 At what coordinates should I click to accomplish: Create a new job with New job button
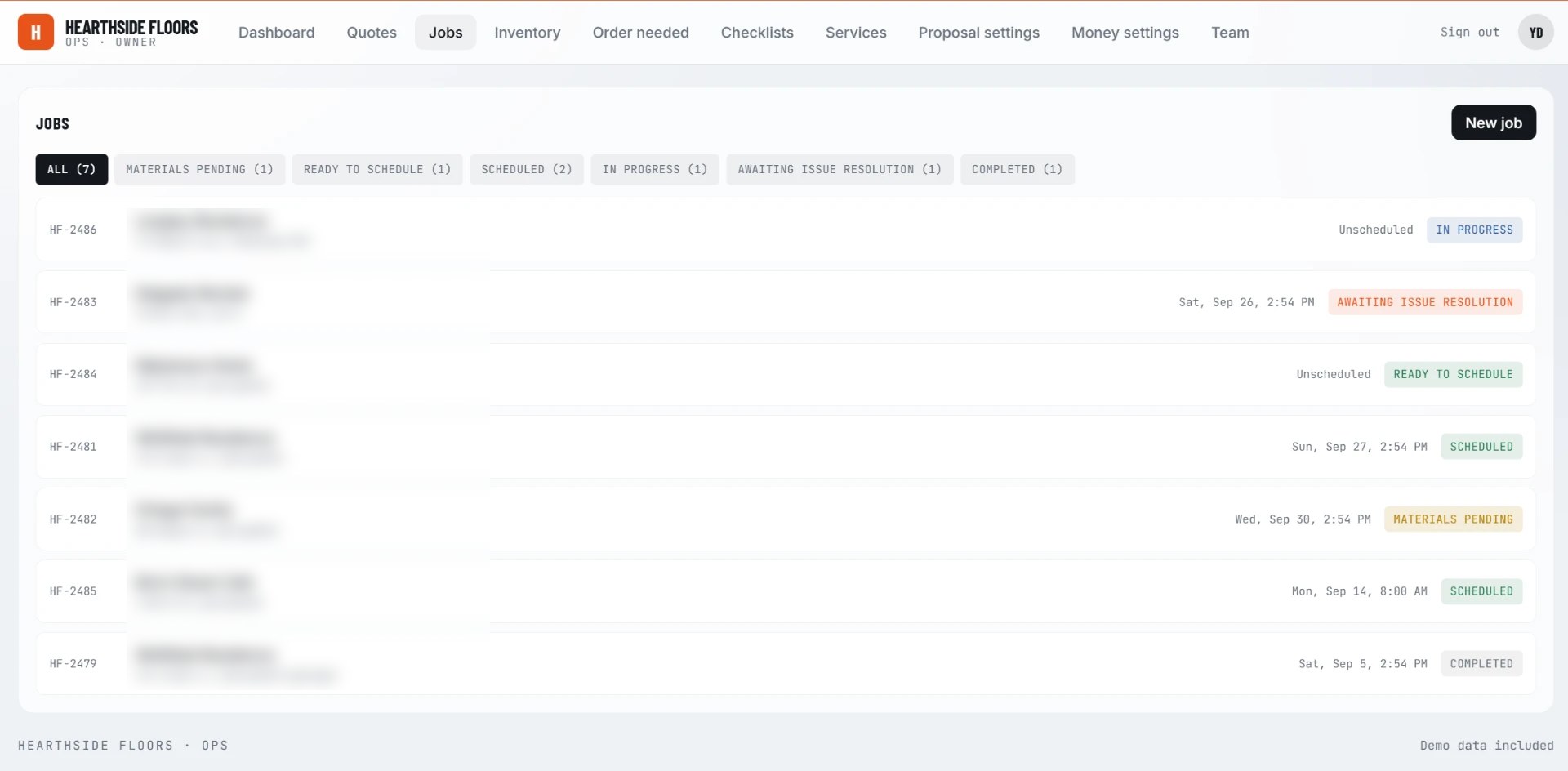[x=1493, y=123]
